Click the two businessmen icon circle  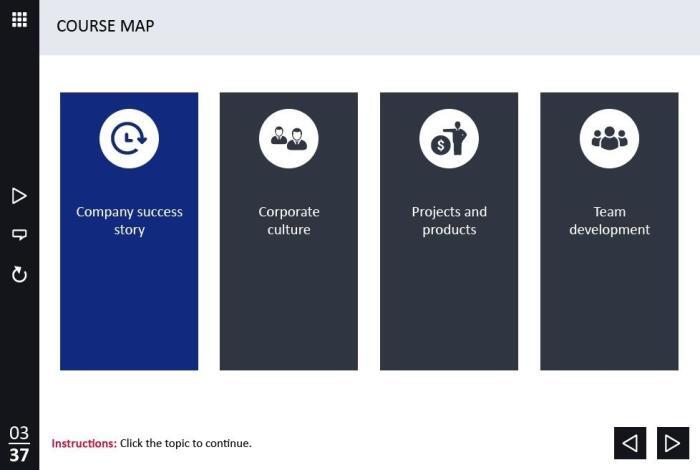click(x=289, y=138)
